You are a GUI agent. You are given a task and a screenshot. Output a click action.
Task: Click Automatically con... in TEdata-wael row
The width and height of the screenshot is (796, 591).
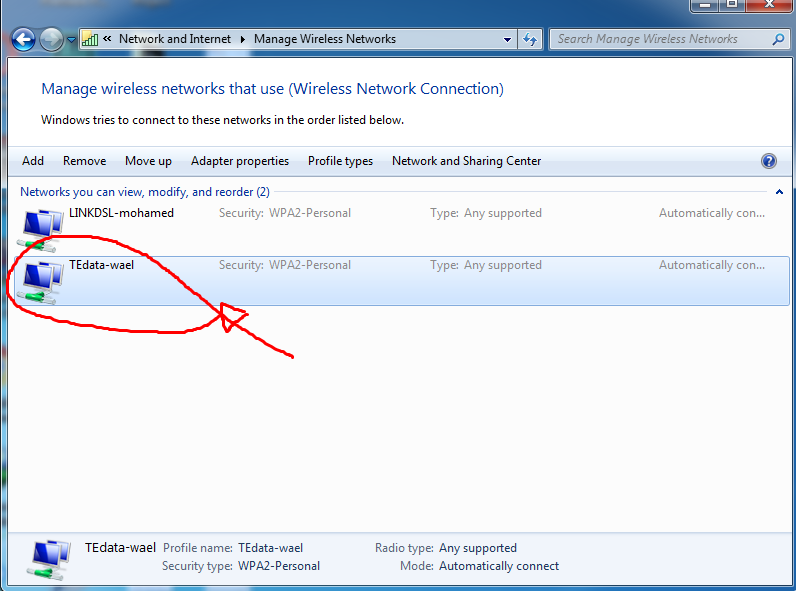[x=712, y=265]
